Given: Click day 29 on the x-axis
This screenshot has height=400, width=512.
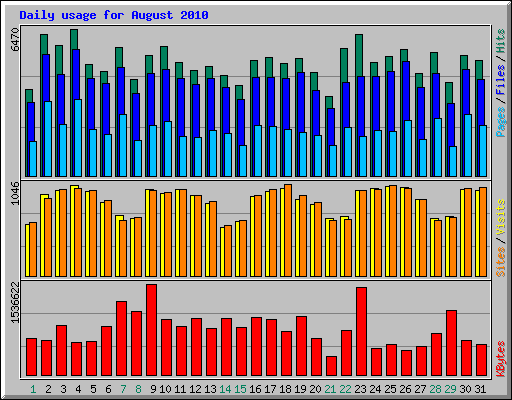Looking at the screenshot, I should (x=450, y=389).
